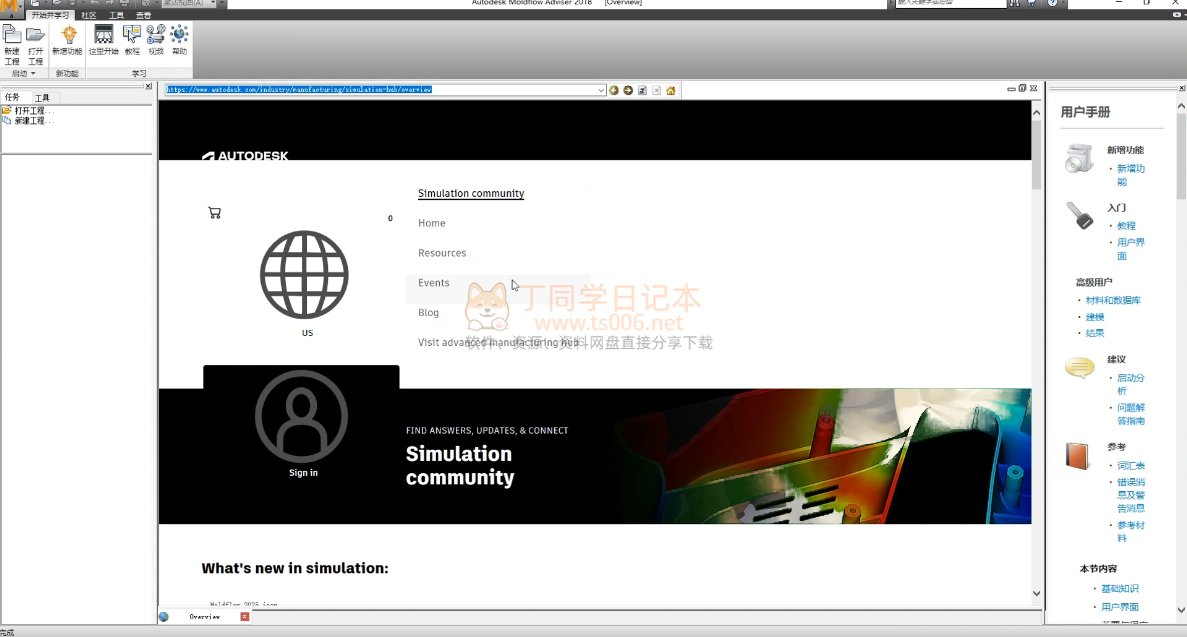This screenshot has width=1187, height=637.
Task: Open the Moldflow application menu button
Action: tap(12, 5)
